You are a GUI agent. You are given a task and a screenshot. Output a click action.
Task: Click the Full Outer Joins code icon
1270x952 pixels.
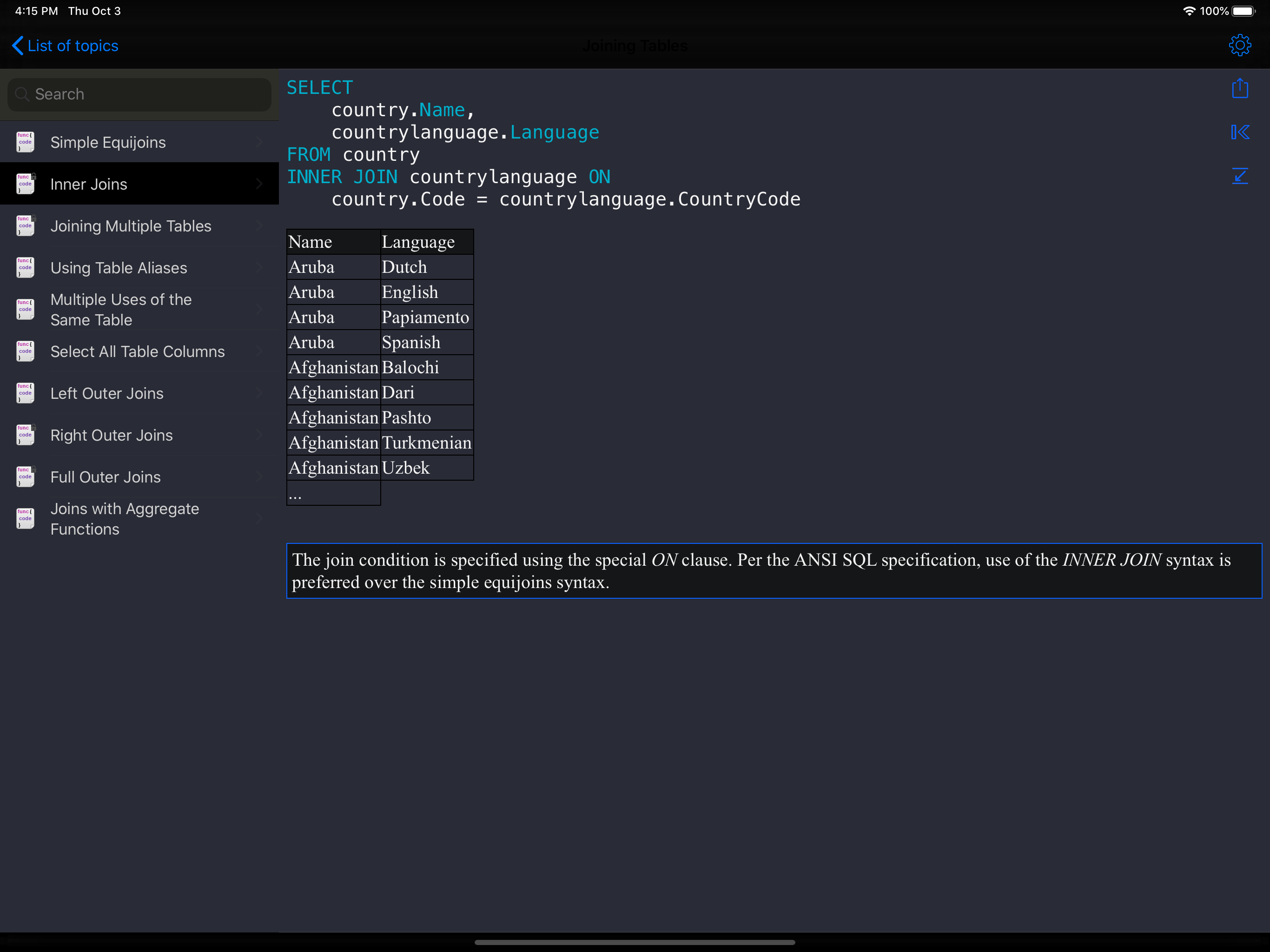click(x=25, y=477)
